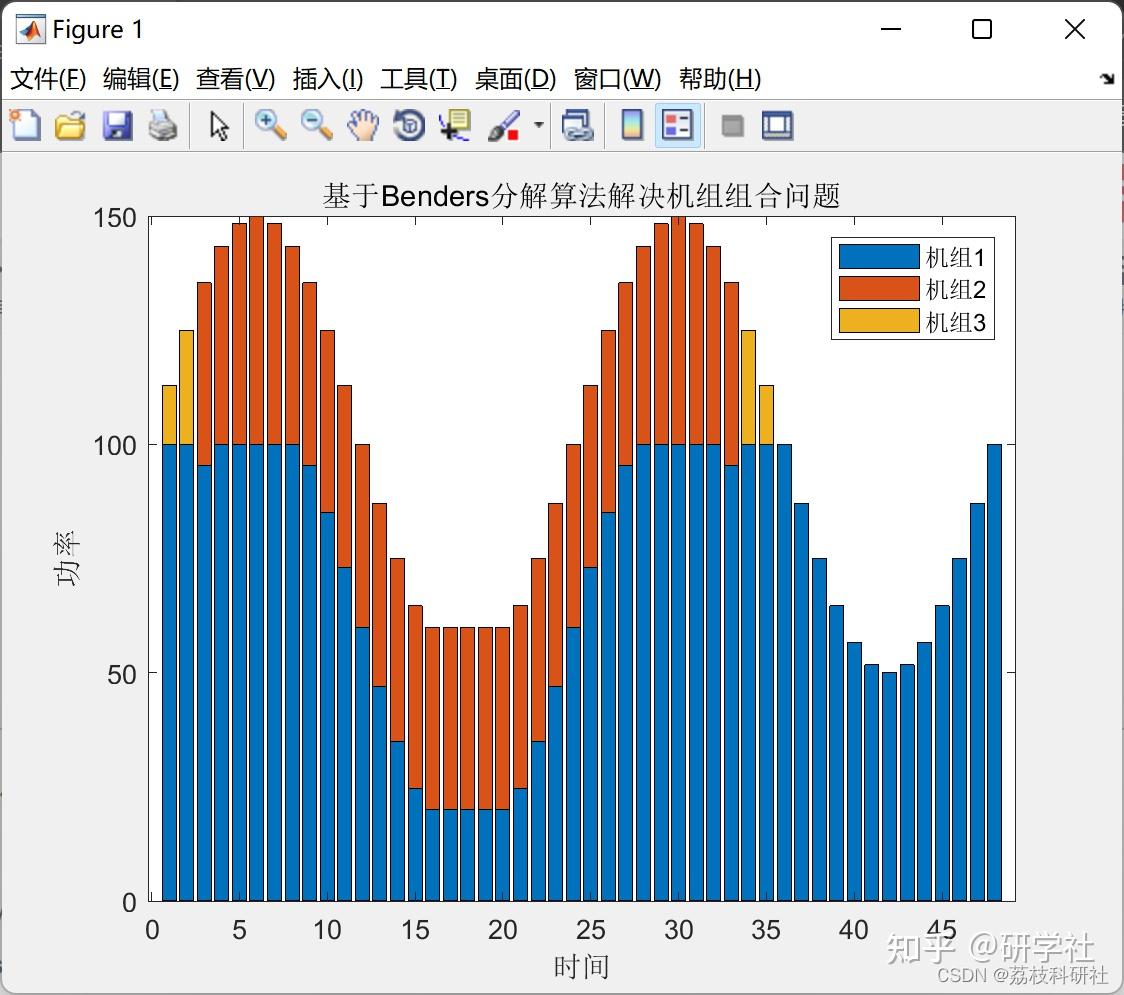
Task: Select the Edit Plot arrow tool
Action: pyautogui.click(x=219, y=126)
